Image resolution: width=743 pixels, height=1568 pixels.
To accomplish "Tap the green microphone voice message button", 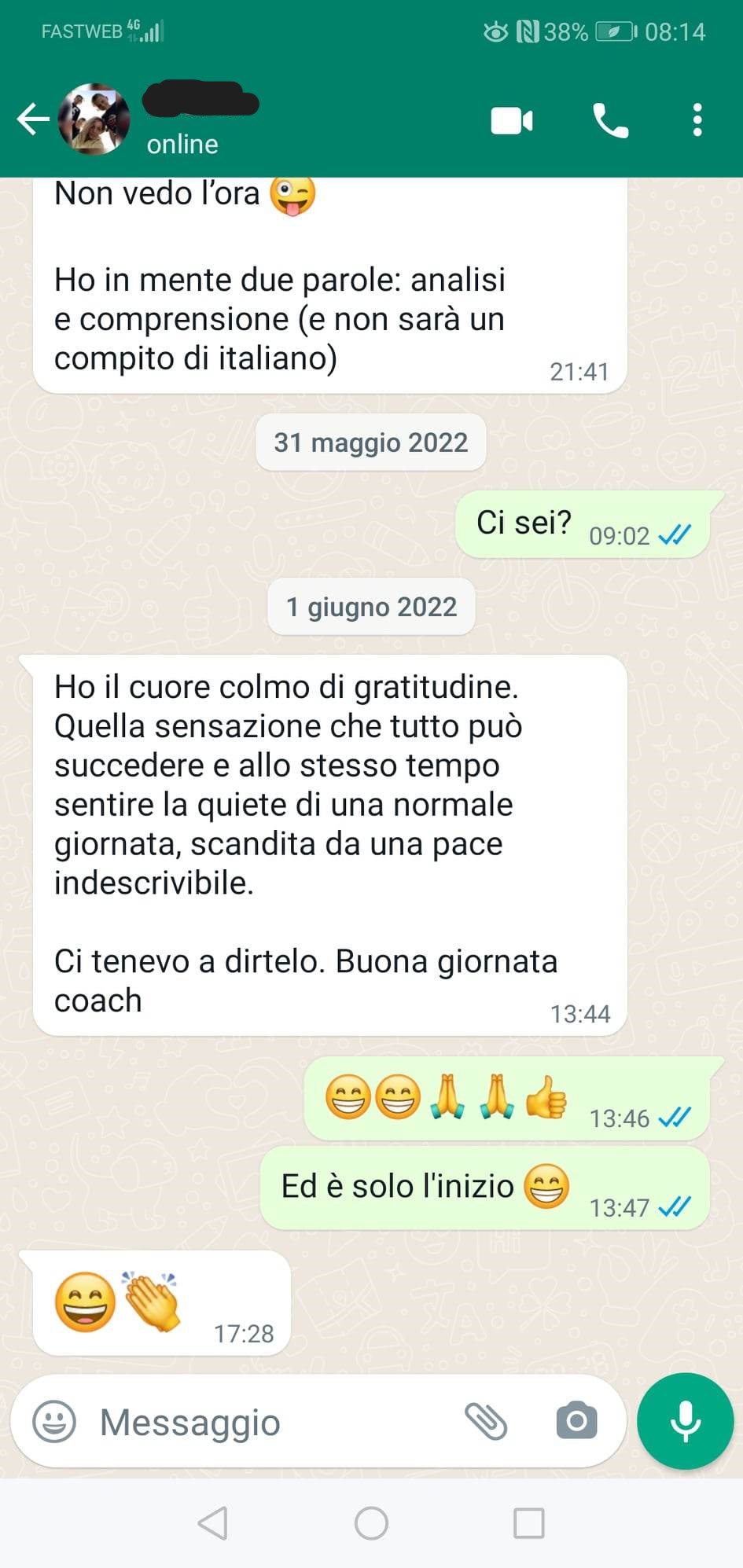I will 685,1421.
